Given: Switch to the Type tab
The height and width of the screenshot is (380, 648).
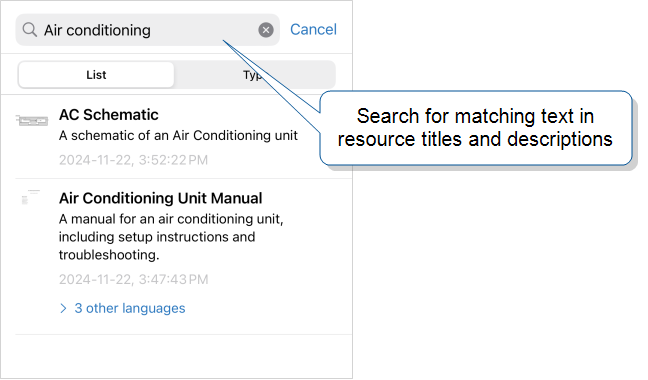Looking at the screenshot, I should (253, 75).
